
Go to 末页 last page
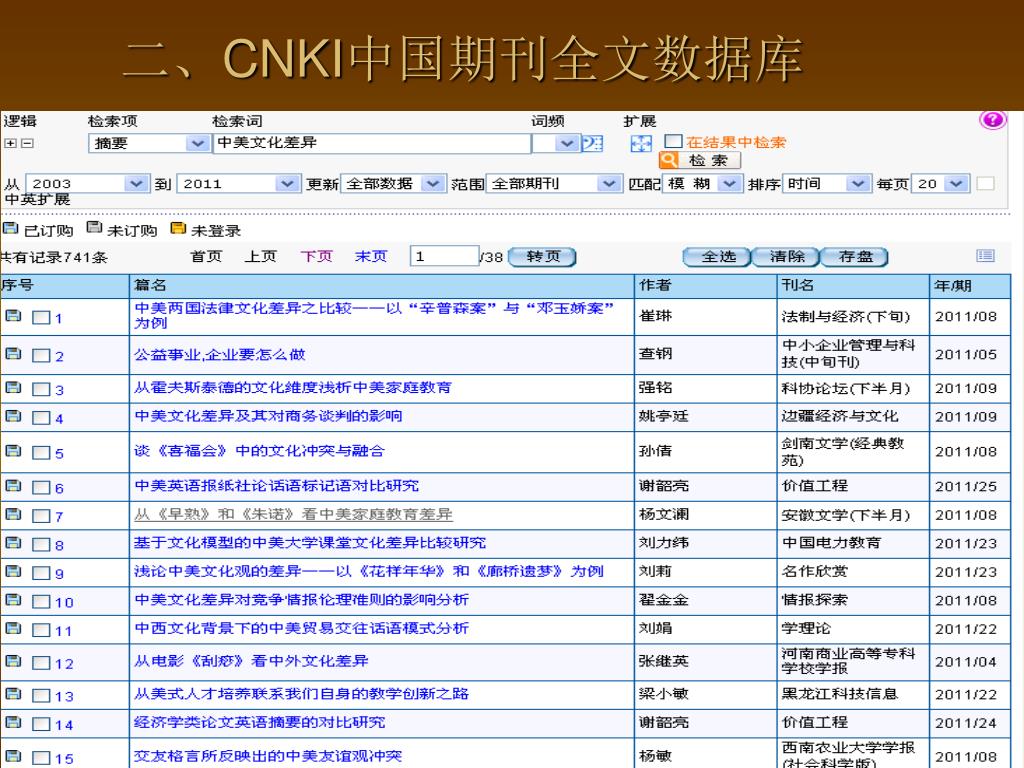371,257
